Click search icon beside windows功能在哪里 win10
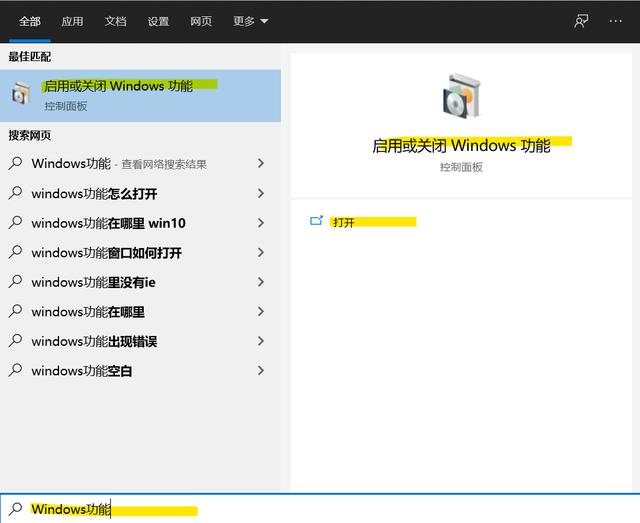 pyautogui.click(x=15, y=222)
